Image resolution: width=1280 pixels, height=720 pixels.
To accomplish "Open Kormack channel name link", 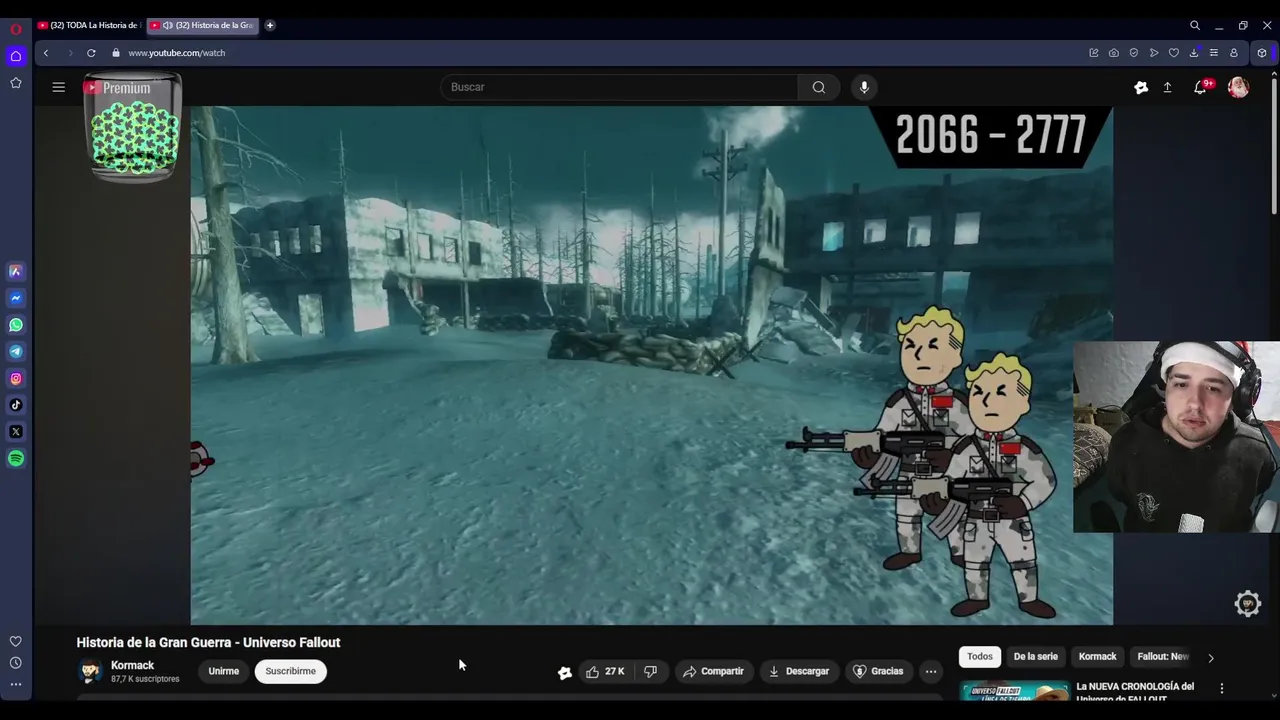I will pos(132,665).
